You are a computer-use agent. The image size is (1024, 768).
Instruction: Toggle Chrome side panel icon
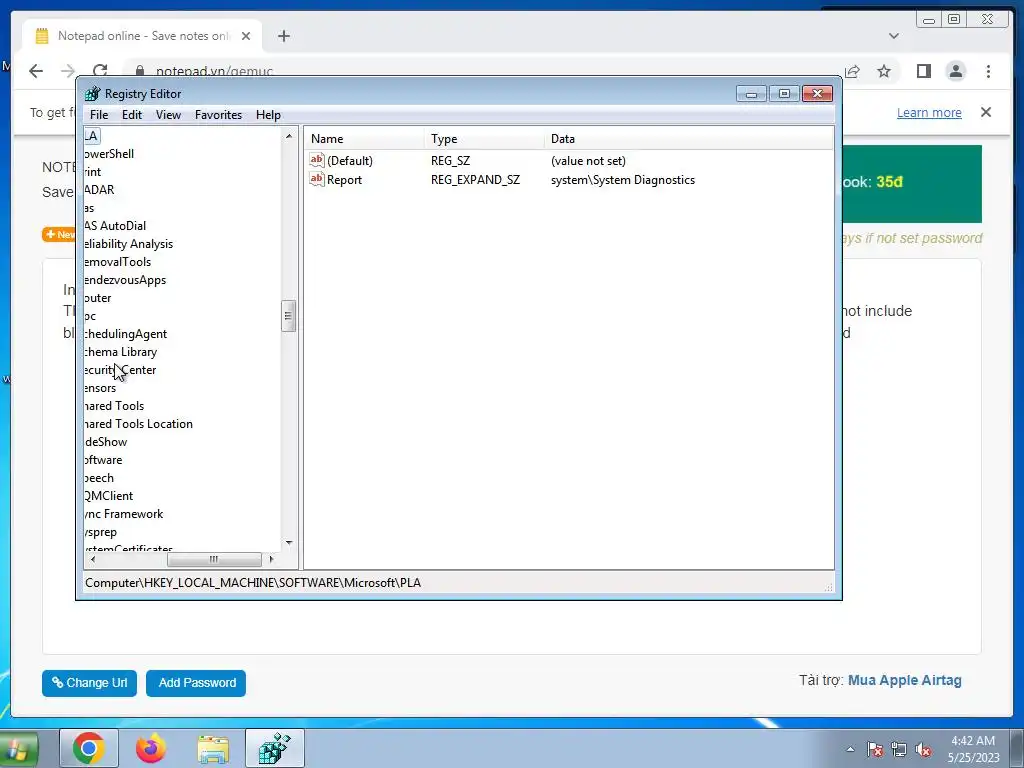[923, 71]
